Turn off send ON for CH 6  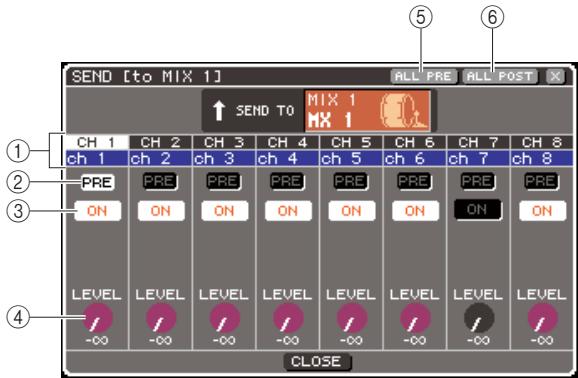pyautogui.click(x=415, y=211)
